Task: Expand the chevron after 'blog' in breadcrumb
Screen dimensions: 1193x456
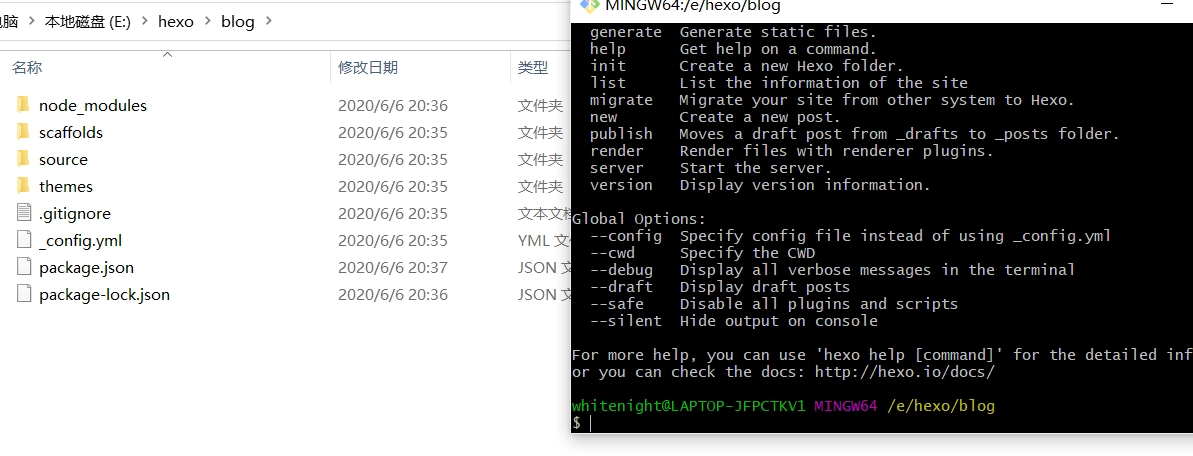Action: pyautogui.click(x=268, y=21)
